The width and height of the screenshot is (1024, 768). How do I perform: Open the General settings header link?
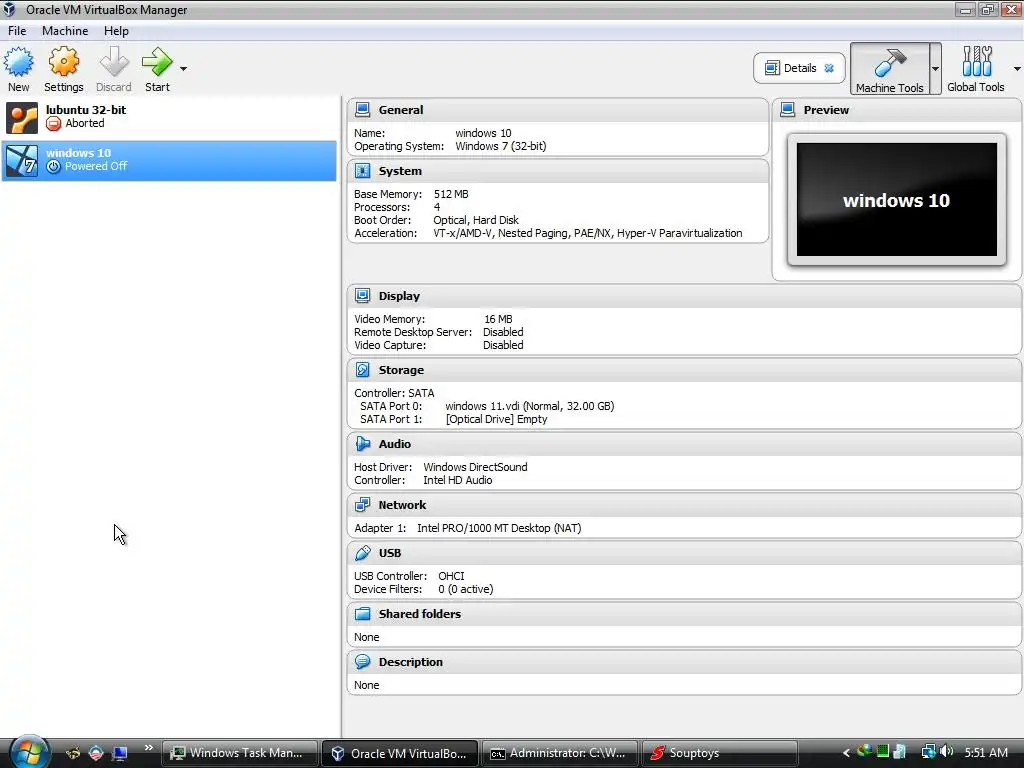point(401,110)
